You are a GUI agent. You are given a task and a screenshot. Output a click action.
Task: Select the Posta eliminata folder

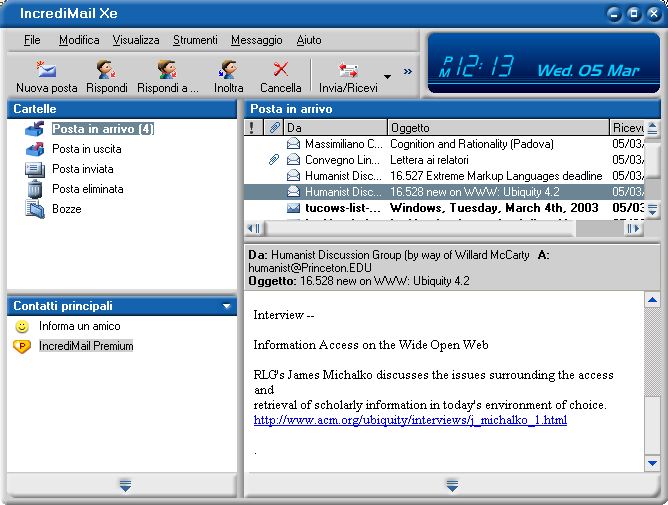coord(88,189)
